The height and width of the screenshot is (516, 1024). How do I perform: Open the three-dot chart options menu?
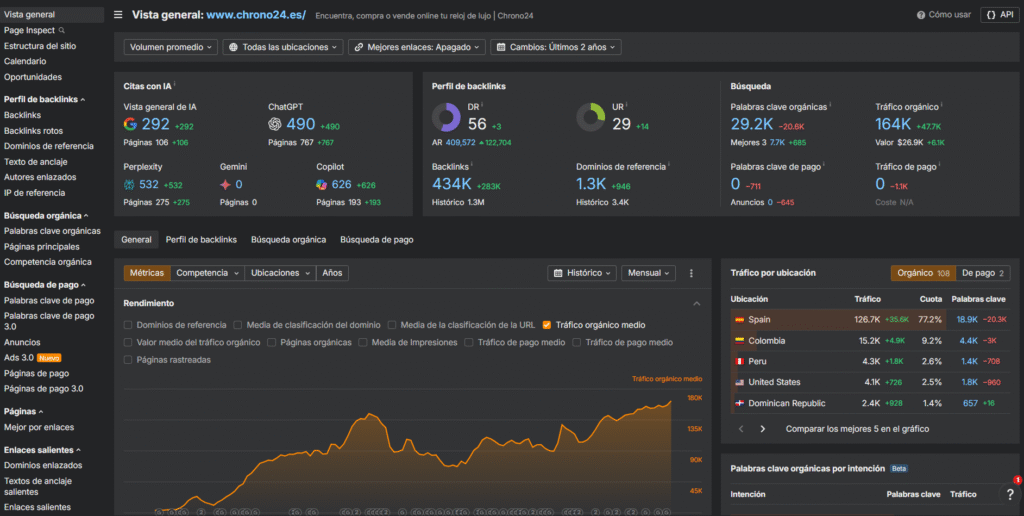[690, 273]
